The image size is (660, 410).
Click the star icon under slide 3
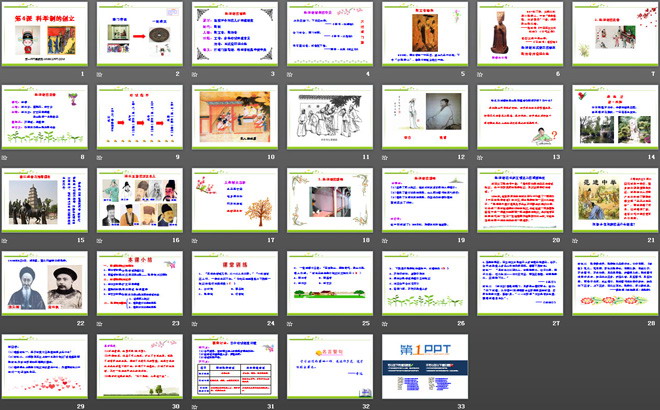pyautogui.click(x=195, y=75)
